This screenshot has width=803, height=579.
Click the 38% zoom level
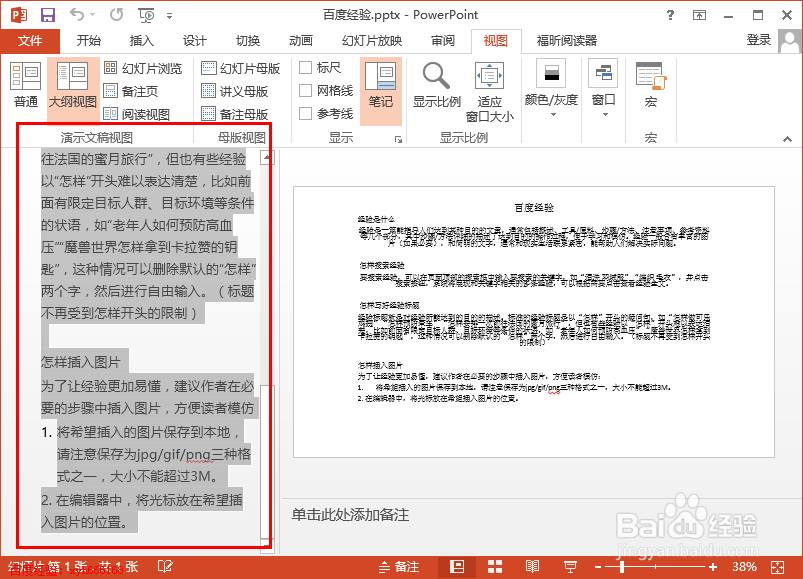pos(744,567)
